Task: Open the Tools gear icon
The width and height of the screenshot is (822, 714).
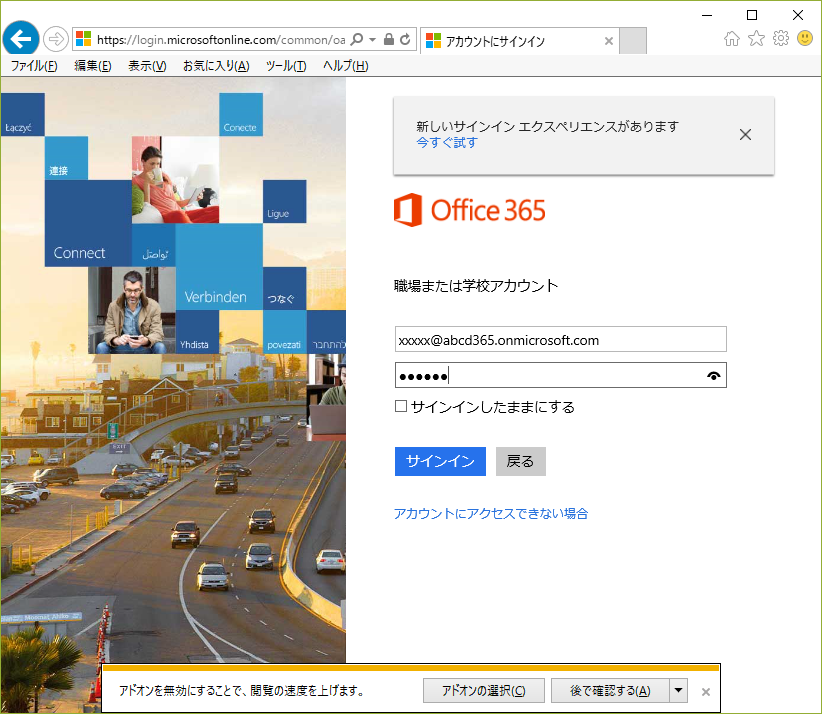Action: [x=781, y=38]
